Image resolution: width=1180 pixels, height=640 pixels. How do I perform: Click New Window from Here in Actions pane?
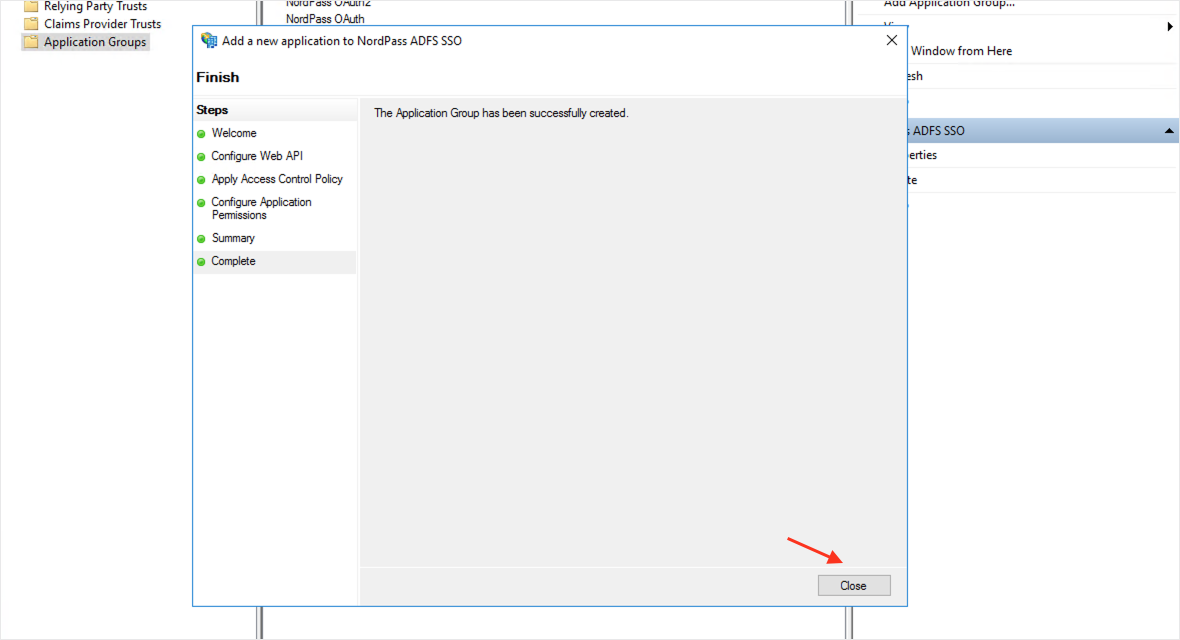point(960,51)
